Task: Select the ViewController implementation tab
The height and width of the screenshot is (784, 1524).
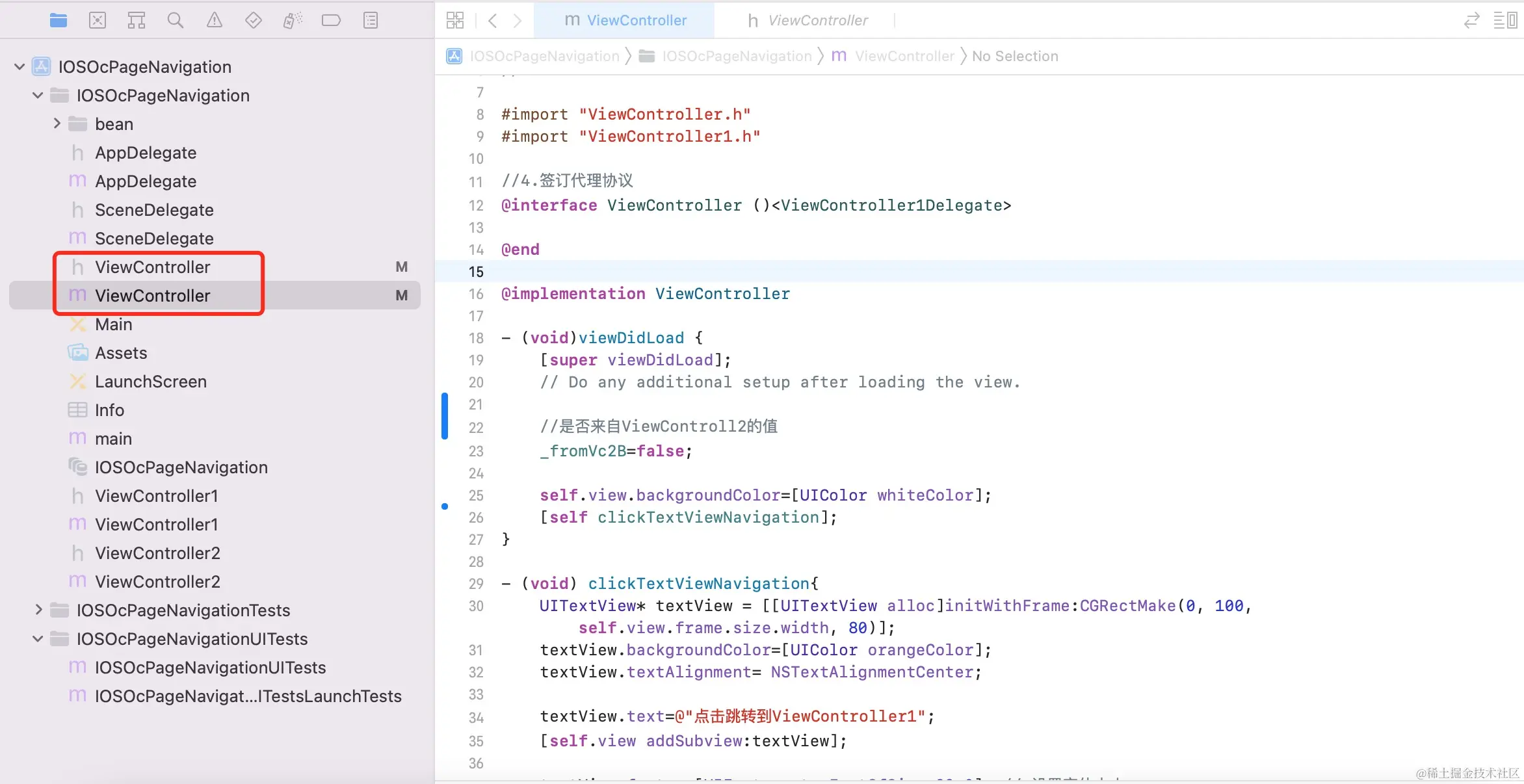Action: (x=625, y=21)
